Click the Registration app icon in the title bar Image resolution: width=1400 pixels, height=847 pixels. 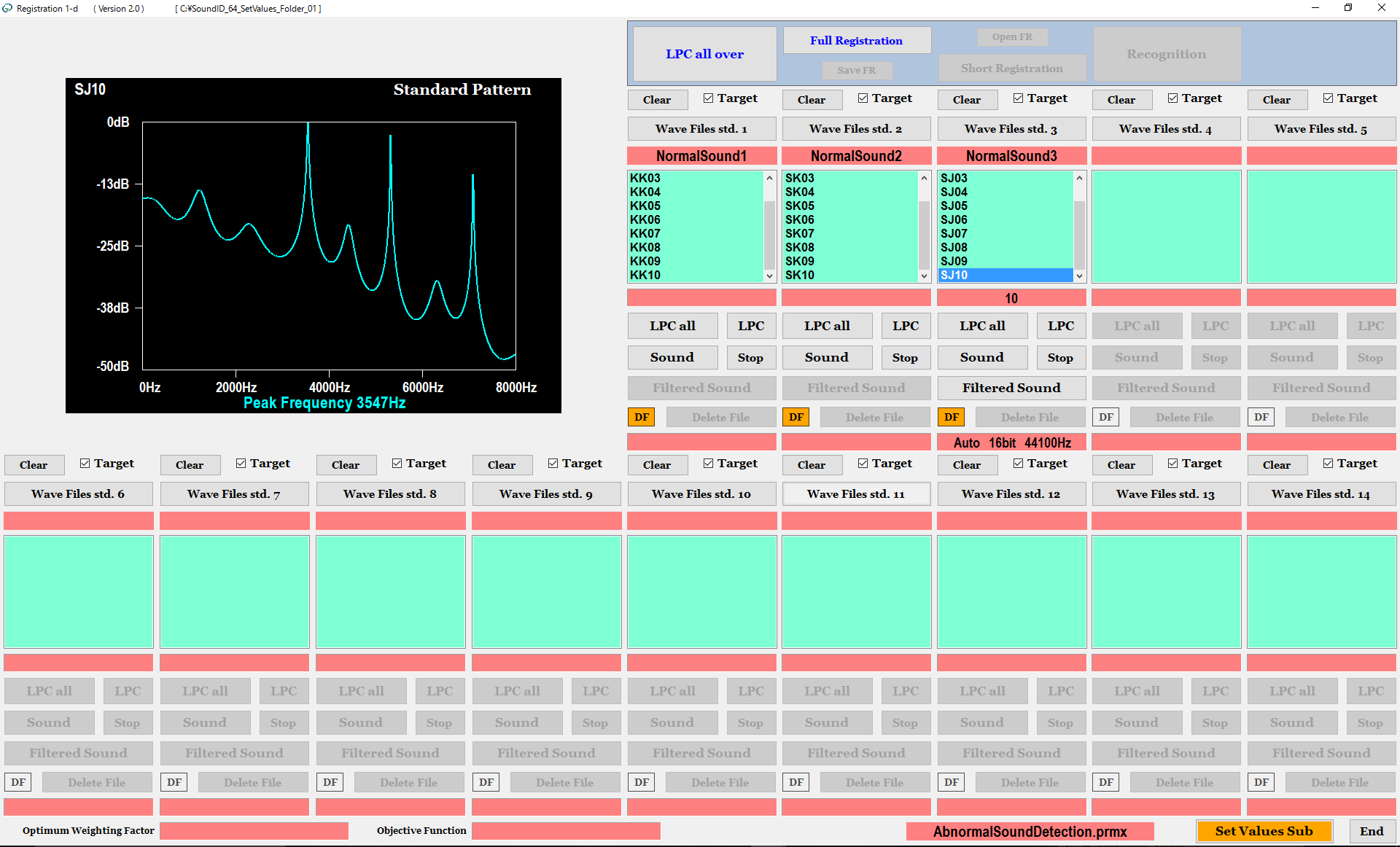tap(7, 8)
